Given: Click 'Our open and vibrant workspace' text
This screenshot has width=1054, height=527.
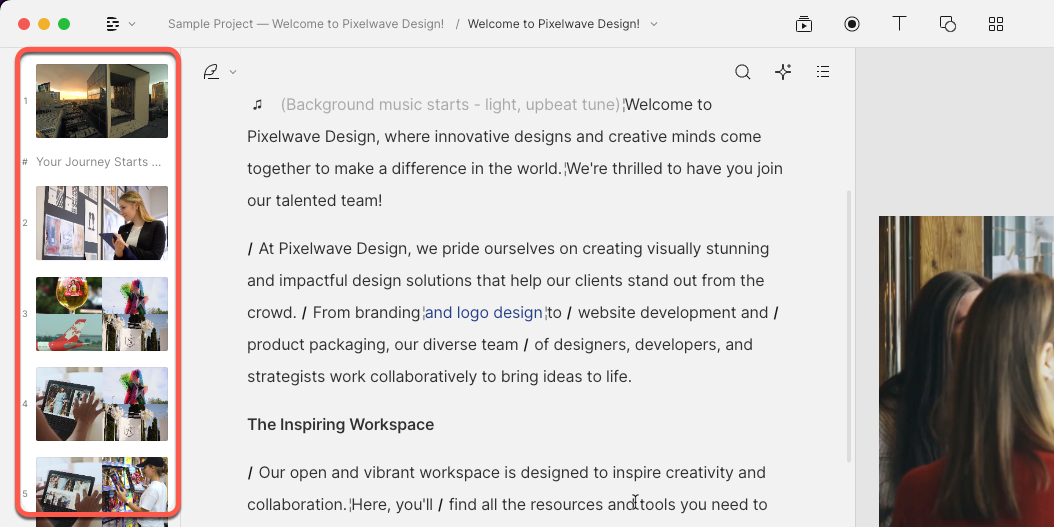Looking at the screenshot, I should point(381,473).
